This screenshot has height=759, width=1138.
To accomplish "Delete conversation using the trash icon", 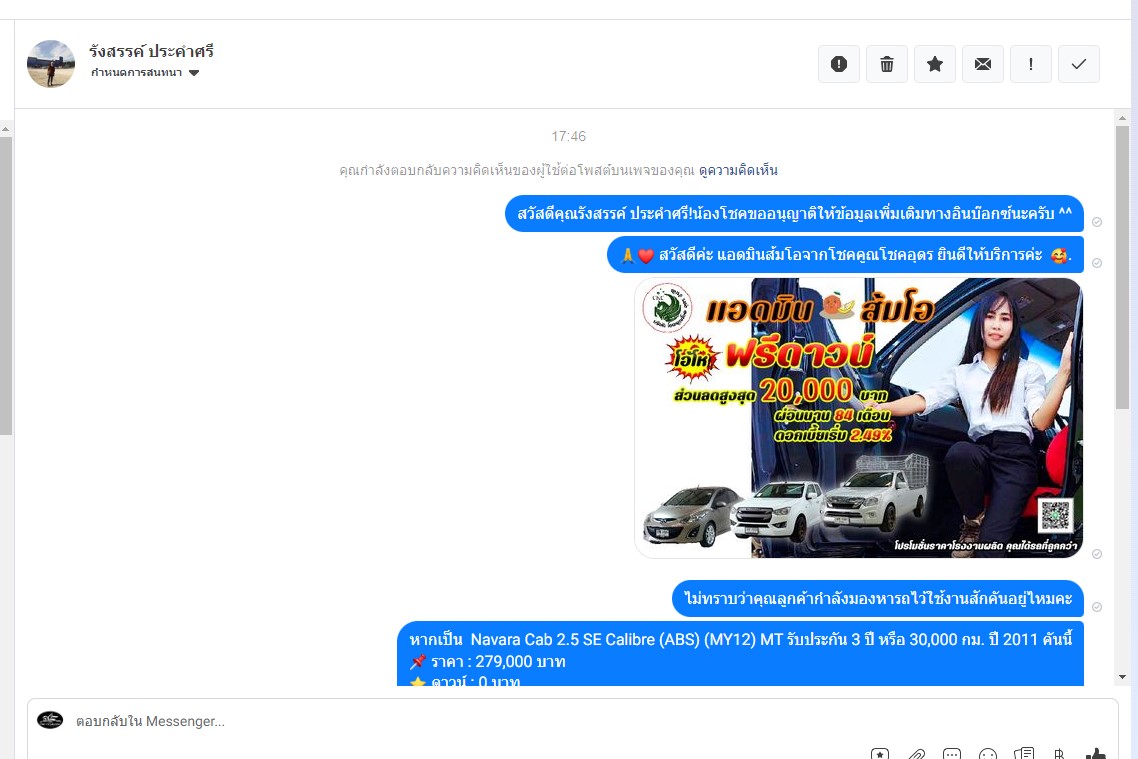I will pyautogui.click(x=886, y=64).
